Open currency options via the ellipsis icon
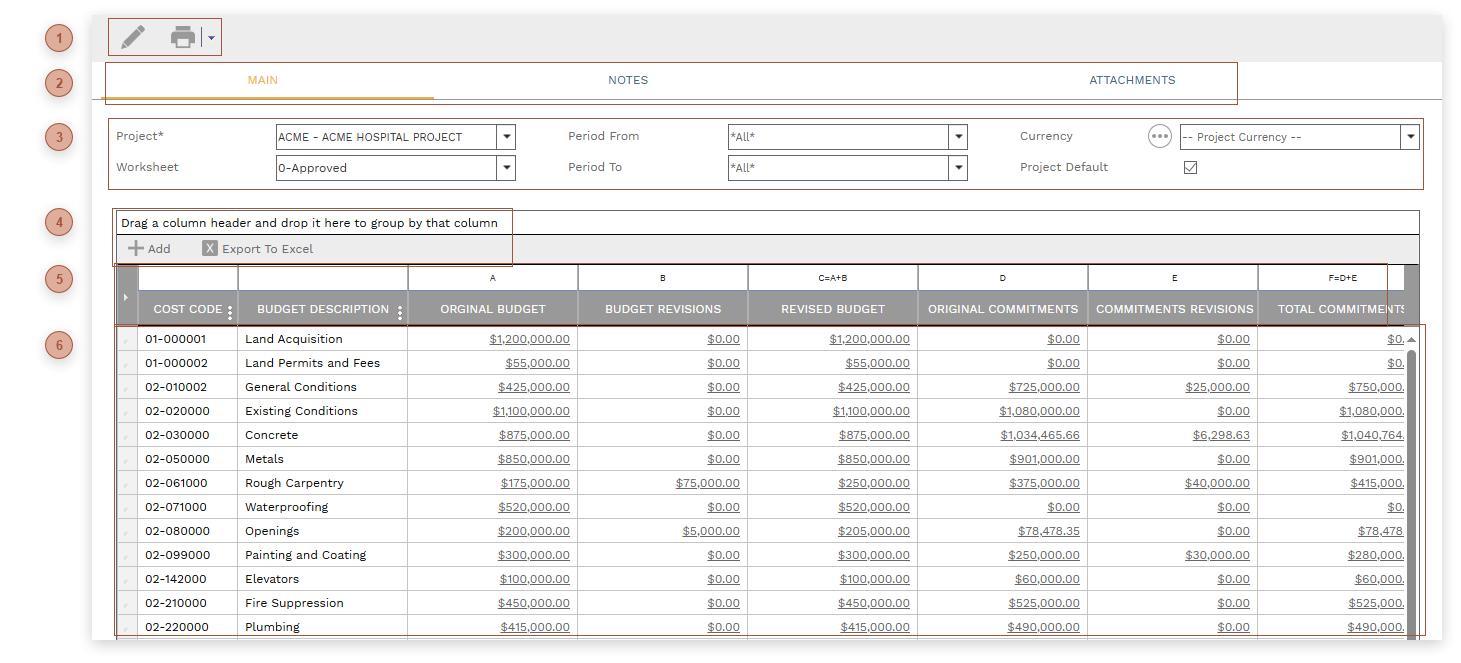1461x663 pixels. click(x=1159, y=135)
